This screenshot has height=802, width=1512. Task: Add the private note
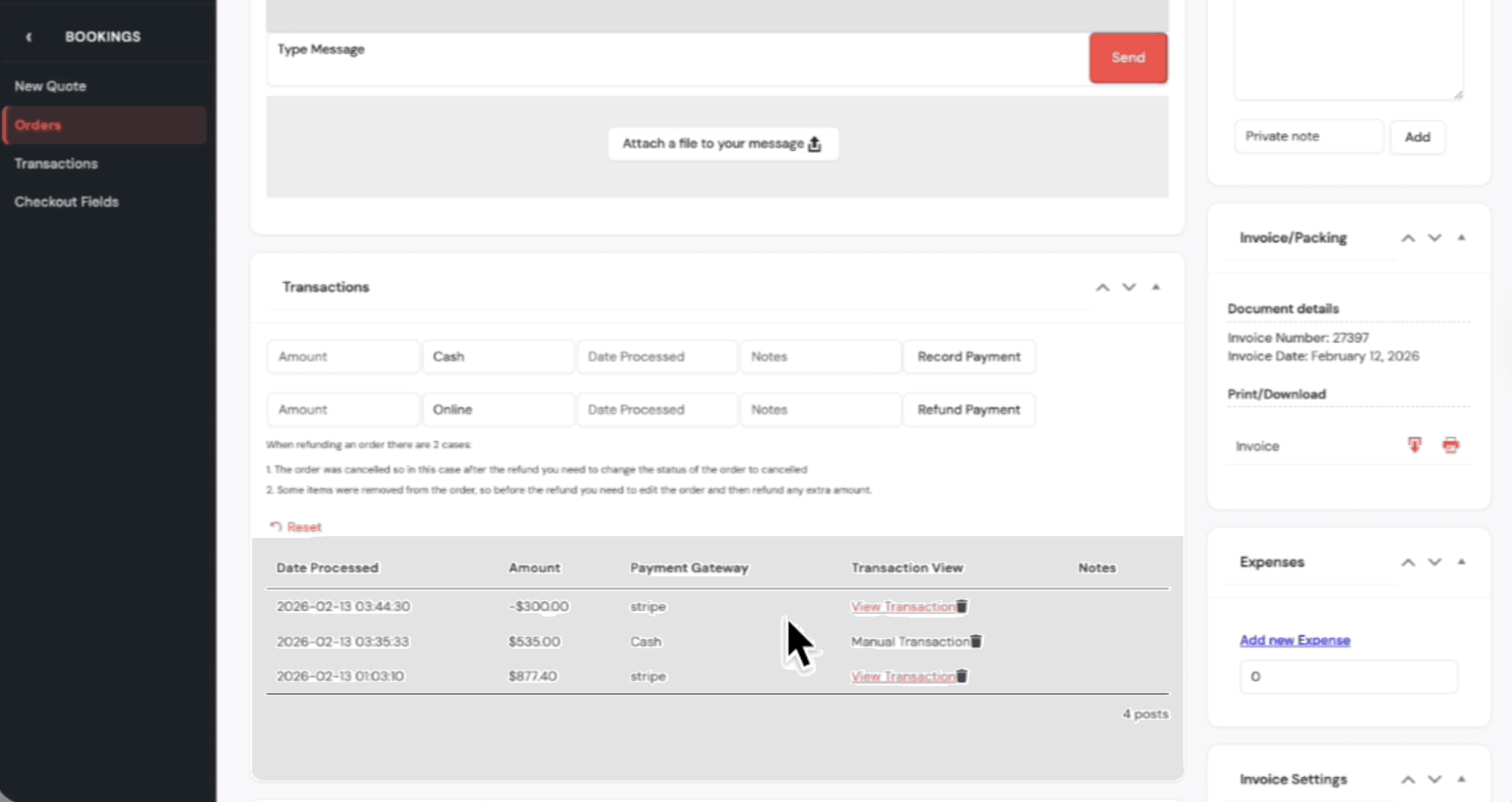point(1417,137)
